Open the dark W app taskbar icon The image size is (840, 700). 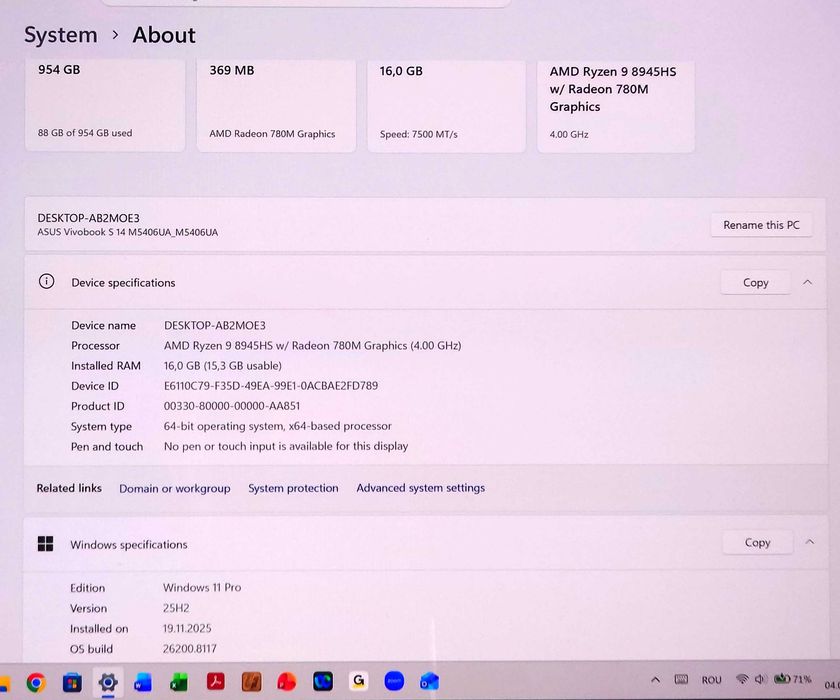pos(322,682)
